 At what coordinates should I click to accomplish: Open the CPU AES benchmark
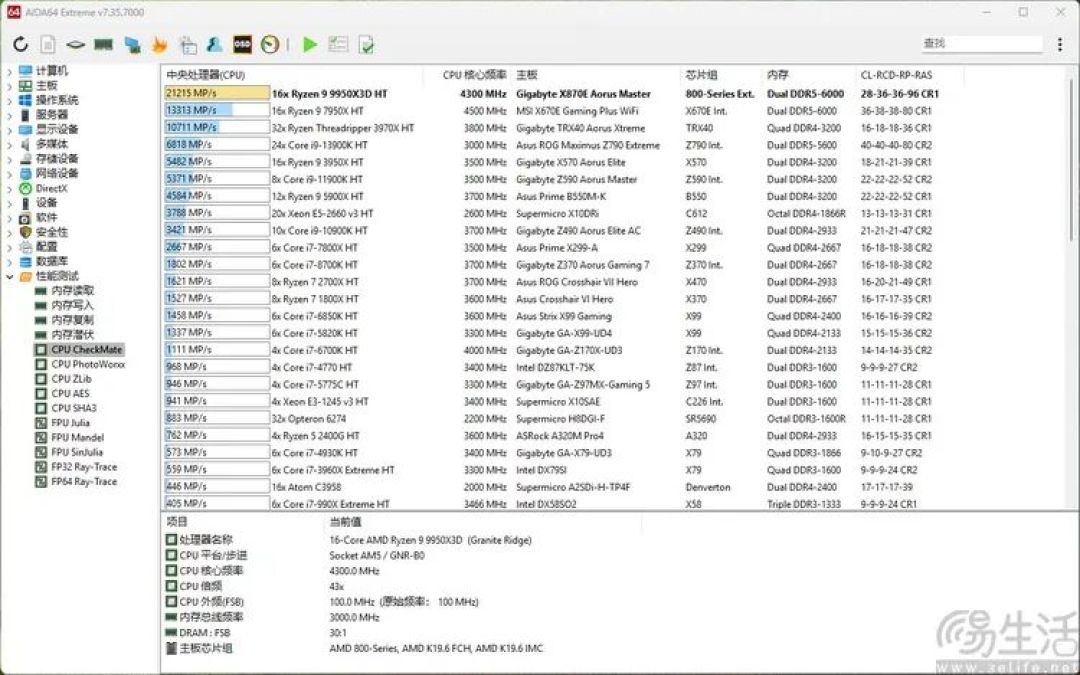click(x=70, y=393)
